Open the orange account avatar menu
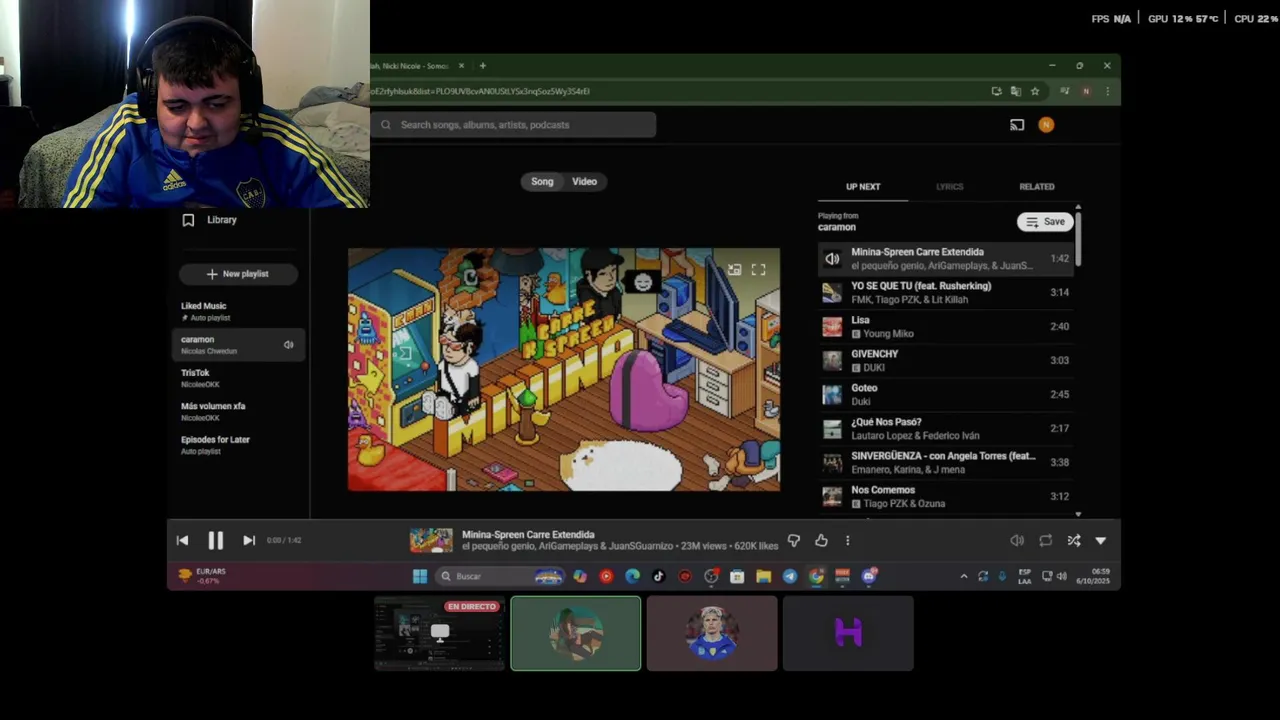The width and height of the screenshot is (1280, 720). 1046,125
